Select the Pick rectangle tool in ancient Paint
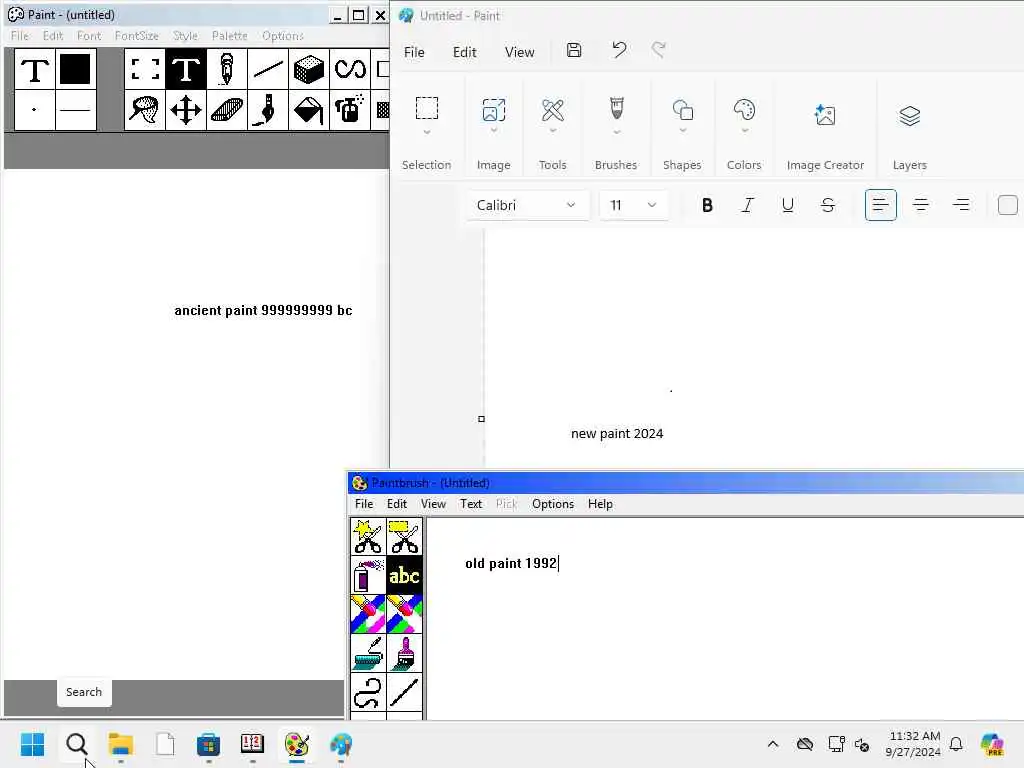Screen dimensions: 1024x768 pyautogui.click(x=145, y=69)
